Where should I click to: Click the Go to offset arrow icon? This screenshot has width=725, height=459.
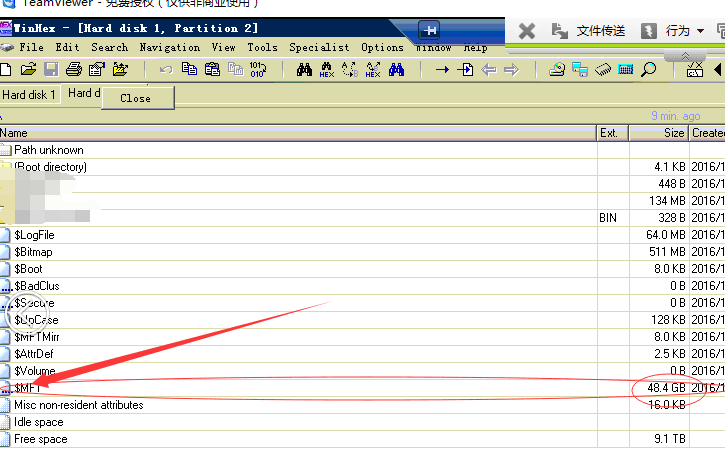442,69
